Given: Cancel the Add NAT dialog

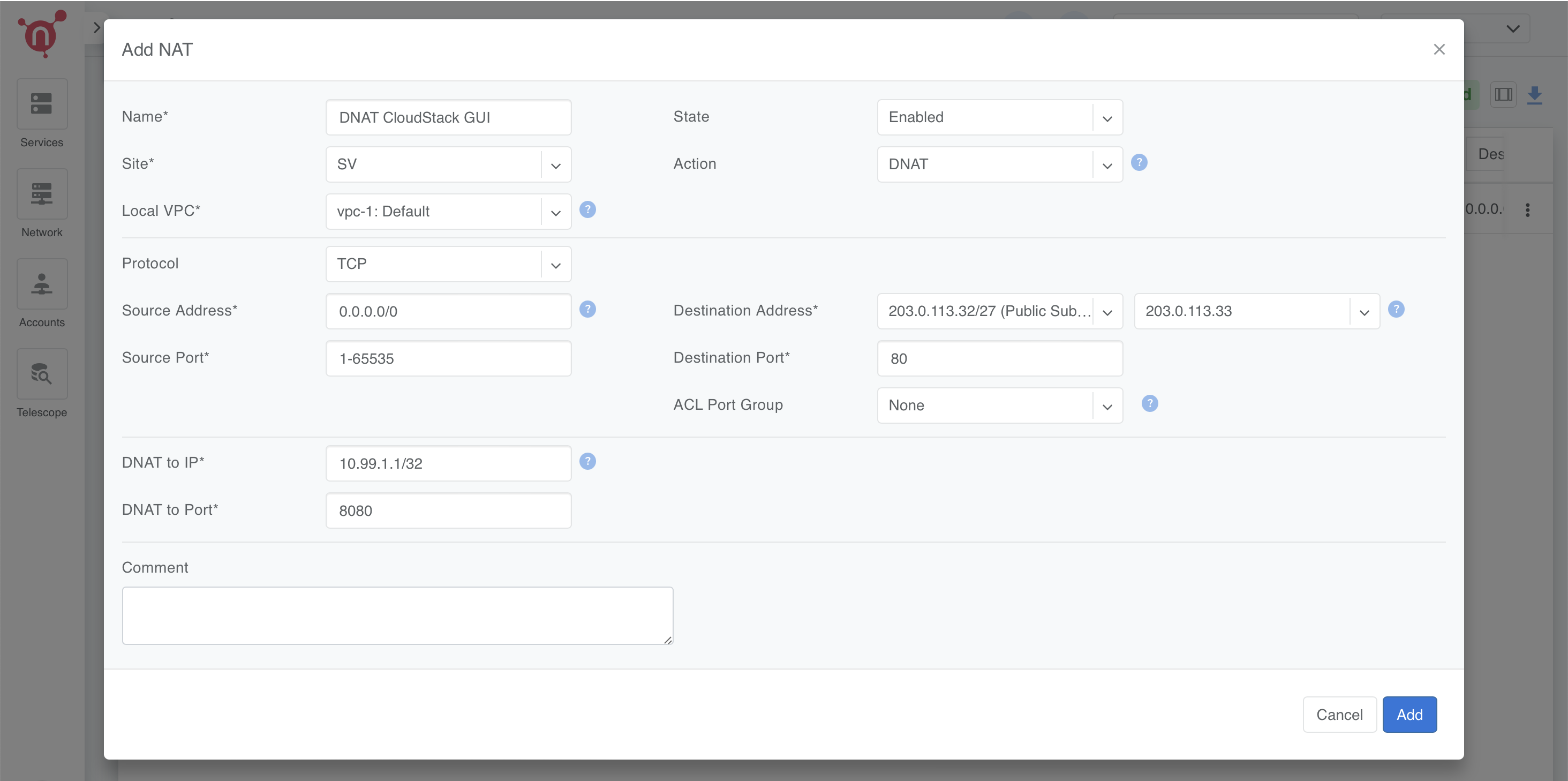Looking at the screenshot, I should (1339, 714).
